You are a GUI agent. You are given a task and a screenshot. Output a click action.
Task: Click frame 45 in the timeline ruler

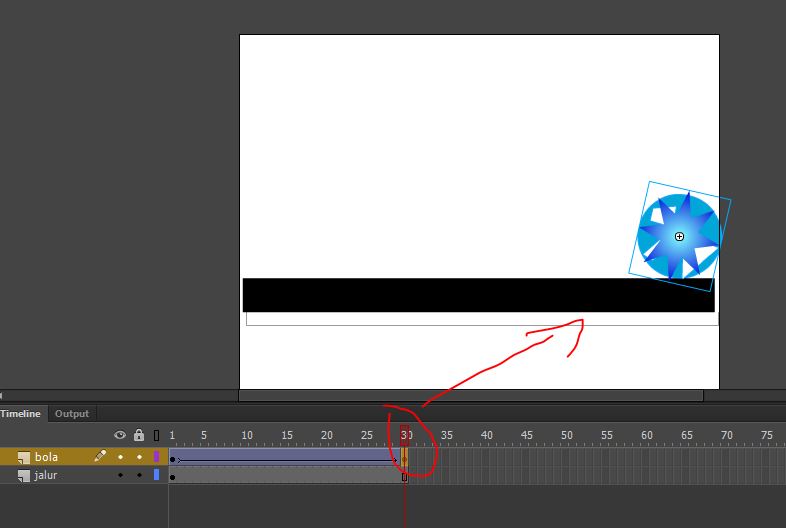point(526,435)
